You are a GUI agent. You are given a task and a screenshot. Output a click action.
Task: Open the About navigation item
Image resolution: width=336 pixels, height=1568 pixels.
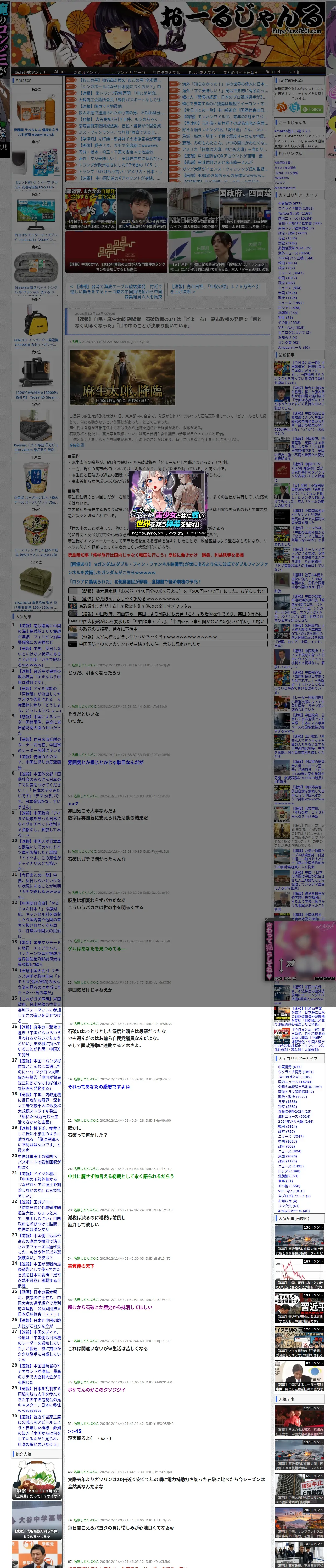(60, 72)
